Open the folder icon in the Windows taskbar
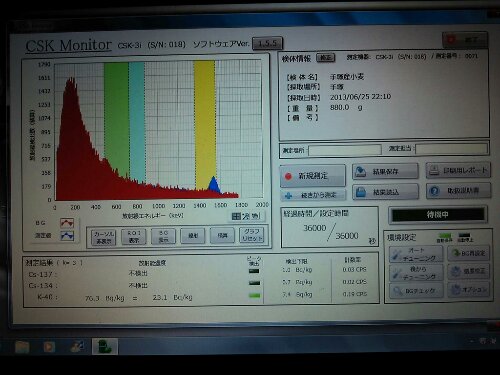This screenshot has width=500, height=375. point(22,347)
